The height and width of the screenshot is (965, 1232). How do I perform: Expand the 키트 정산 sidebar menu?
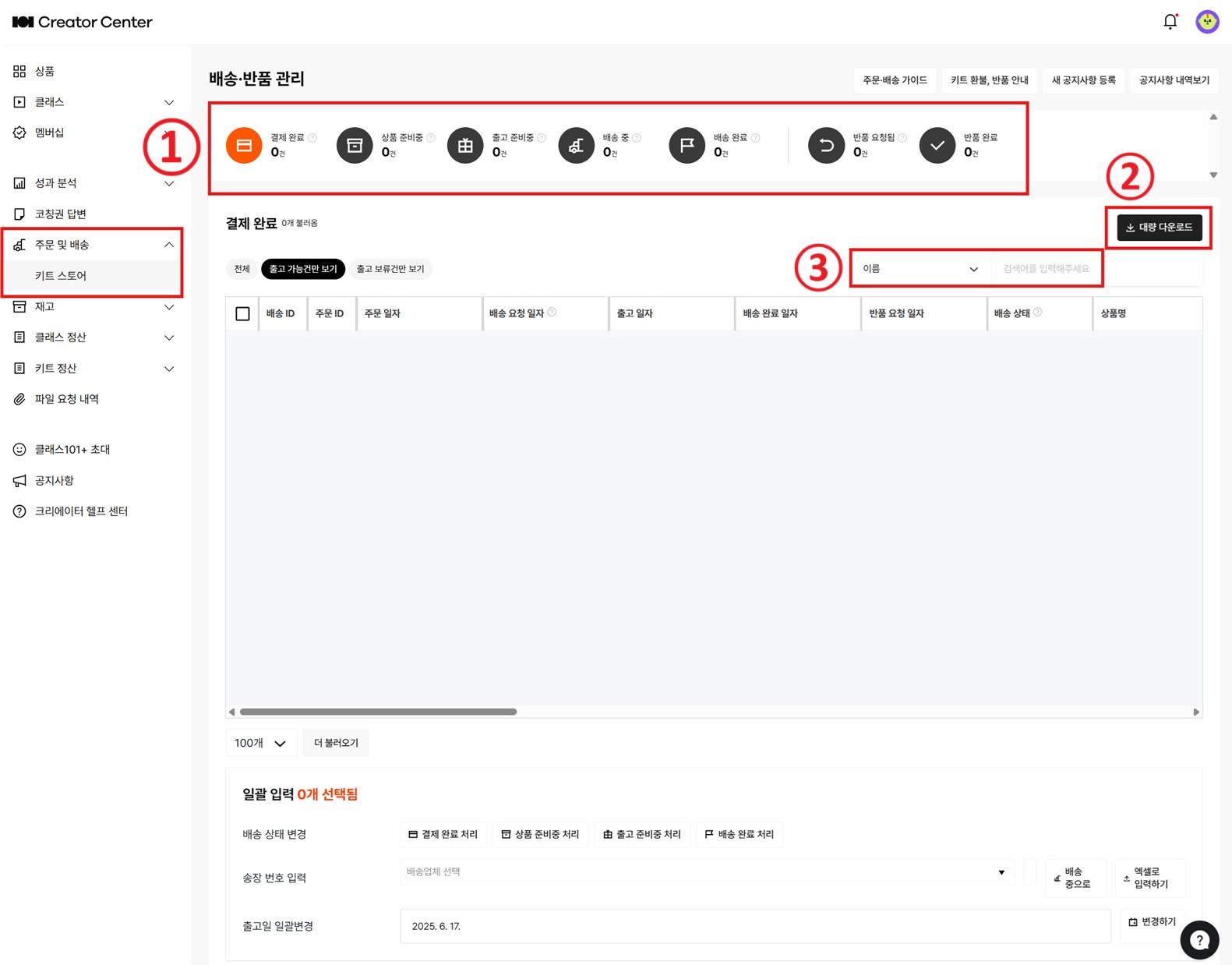[169, 368]
